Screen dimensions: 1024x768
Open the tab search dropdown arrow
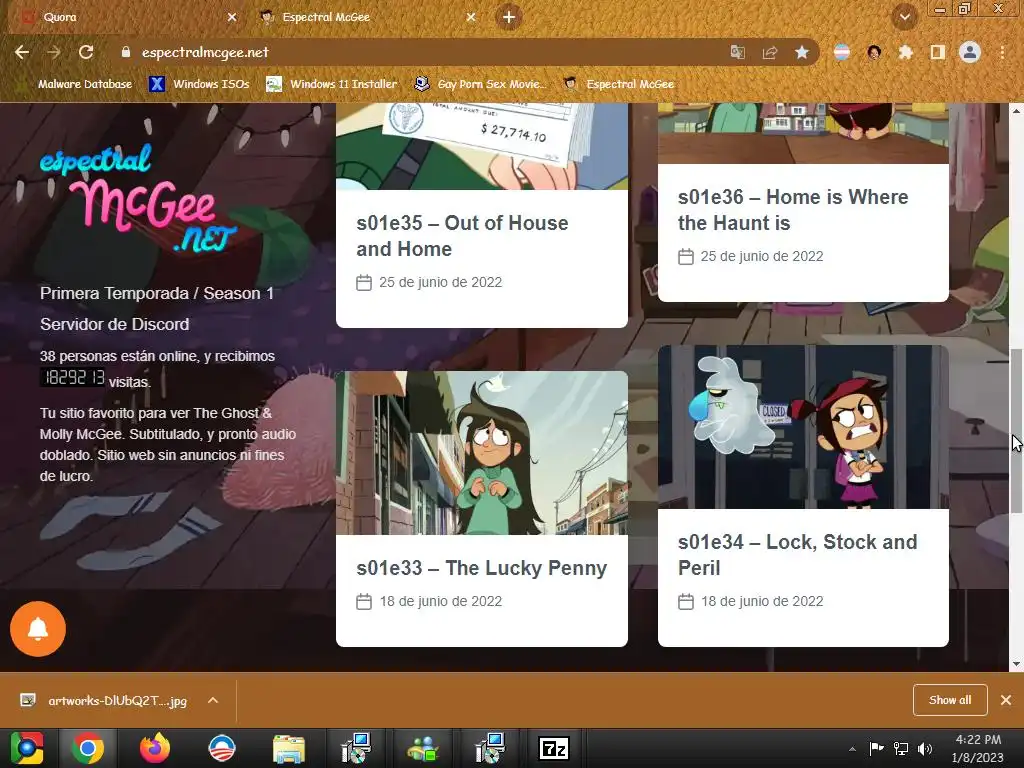(x=905, y=17)
